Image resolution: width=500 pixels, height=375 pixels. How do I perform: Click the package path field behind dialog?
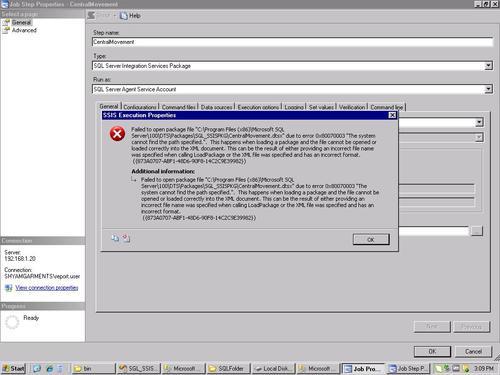coord(434,231)
